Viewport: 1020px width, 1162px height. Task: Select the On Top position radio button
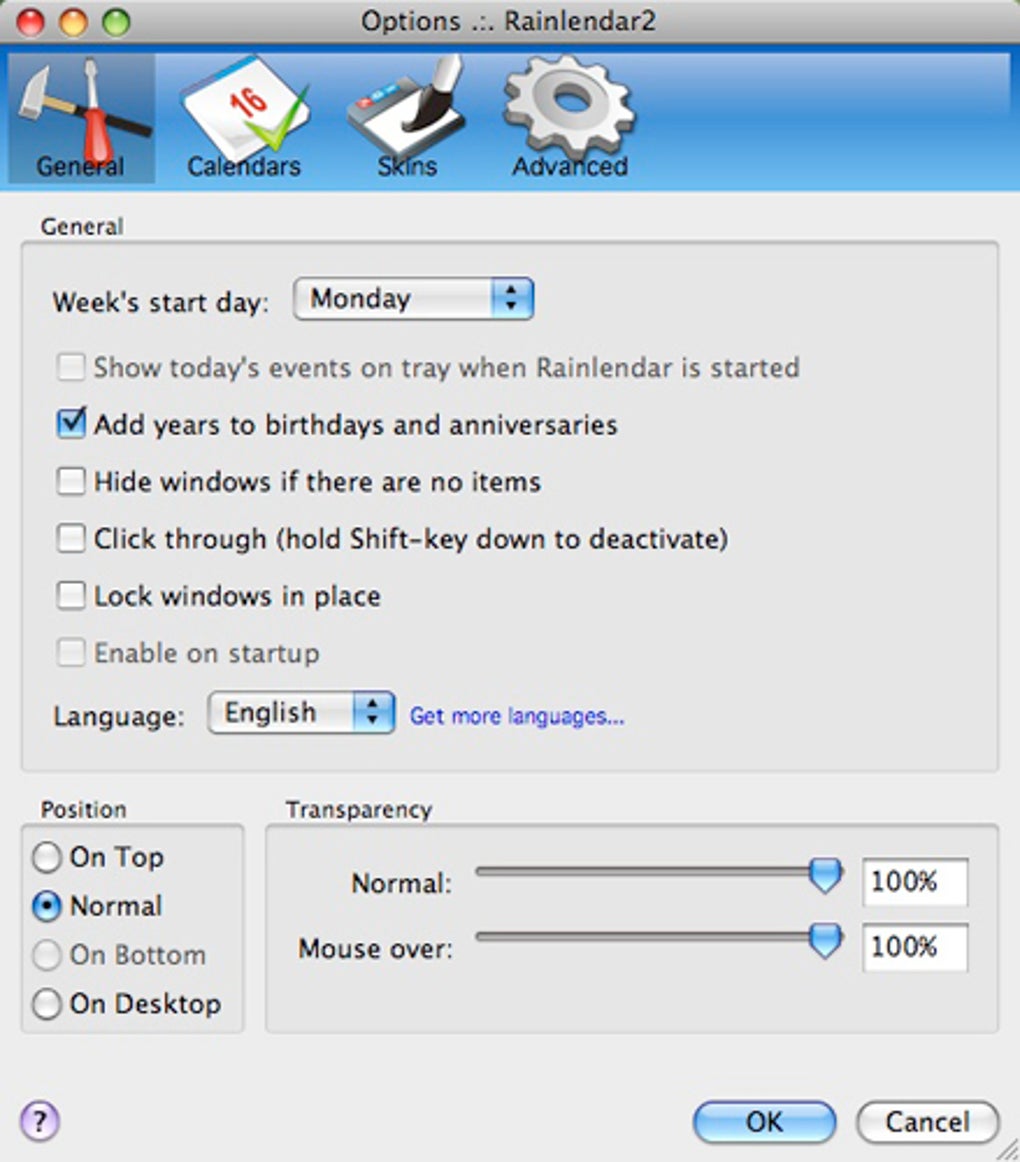47,857
